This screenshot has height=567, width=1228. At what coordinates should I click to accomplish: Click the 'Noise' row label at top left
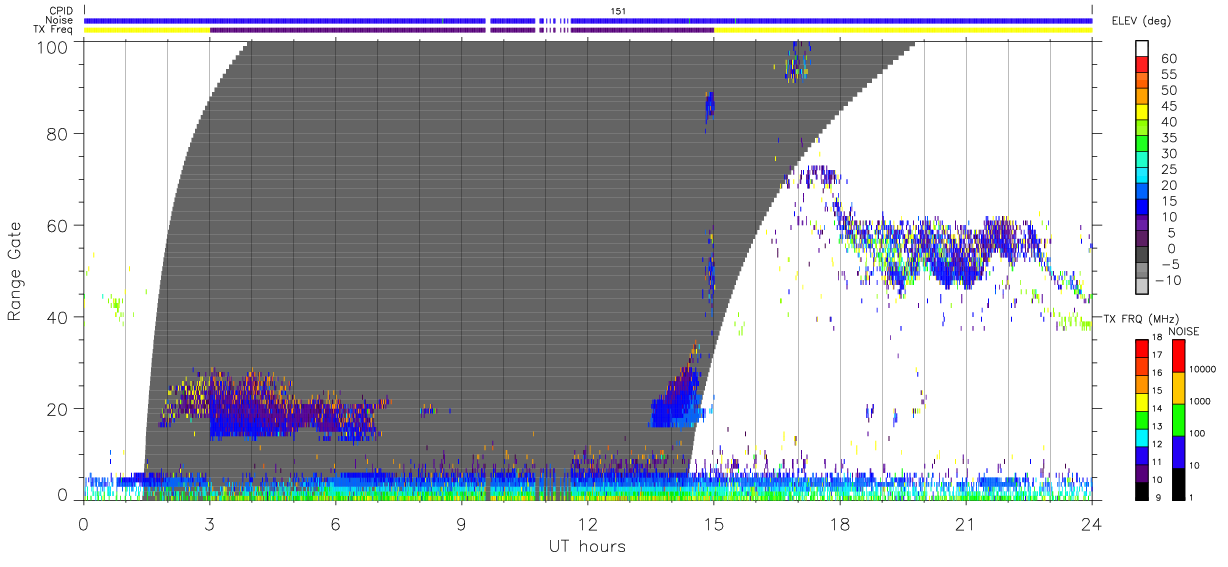click(61, 20)
